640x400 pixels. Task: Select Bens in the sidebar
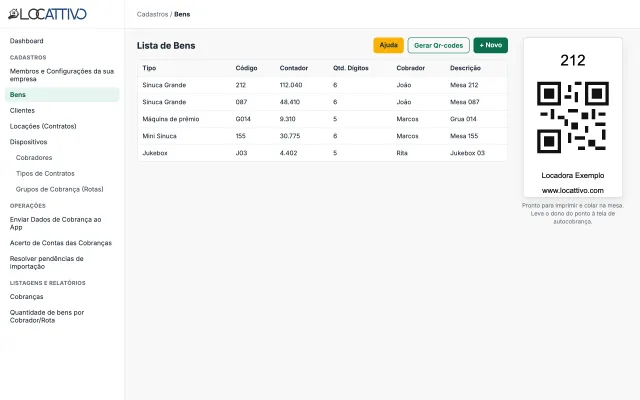[62, 94]
